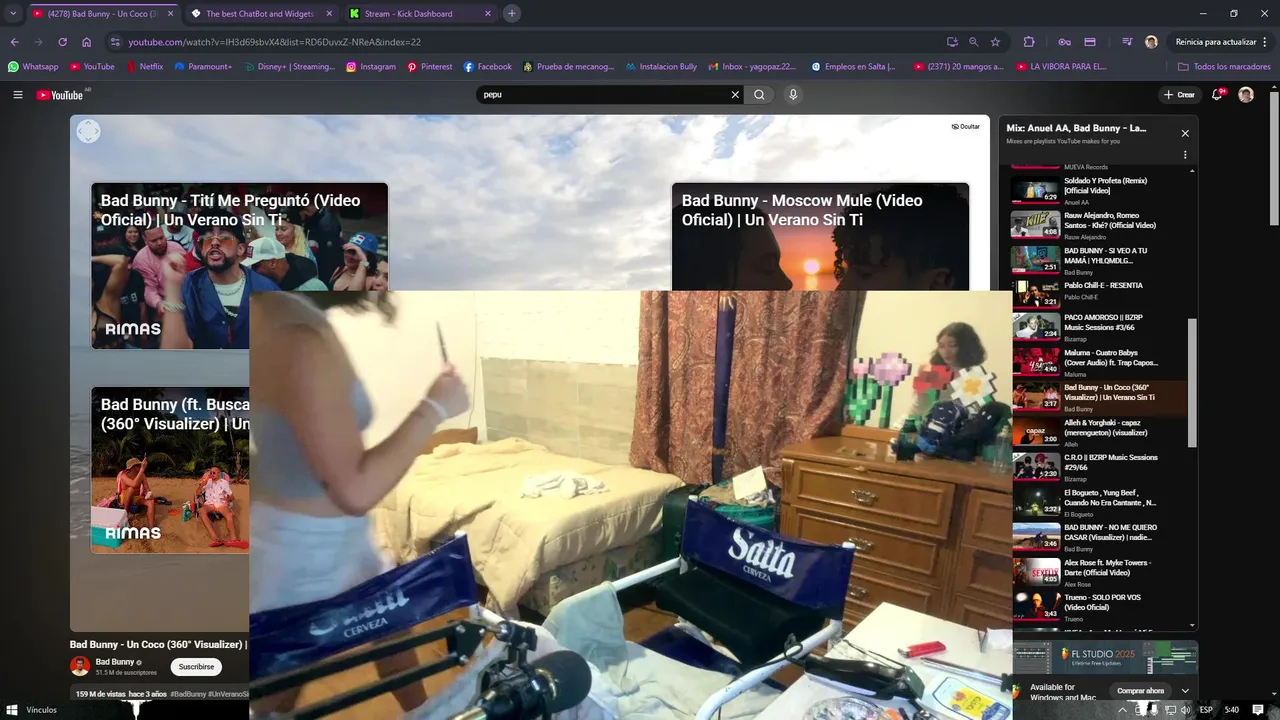
Task: Reload the current page
Action: coord(62,42)
